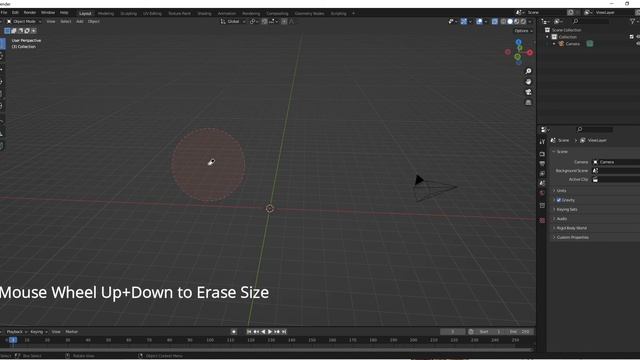Open the Render properties tab
Viewport: 640px width, 360px height.
click(542, 154)
